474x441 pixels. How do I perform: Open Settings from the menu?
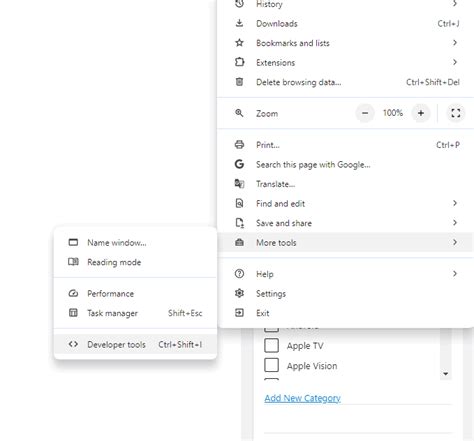click(345, 293)
